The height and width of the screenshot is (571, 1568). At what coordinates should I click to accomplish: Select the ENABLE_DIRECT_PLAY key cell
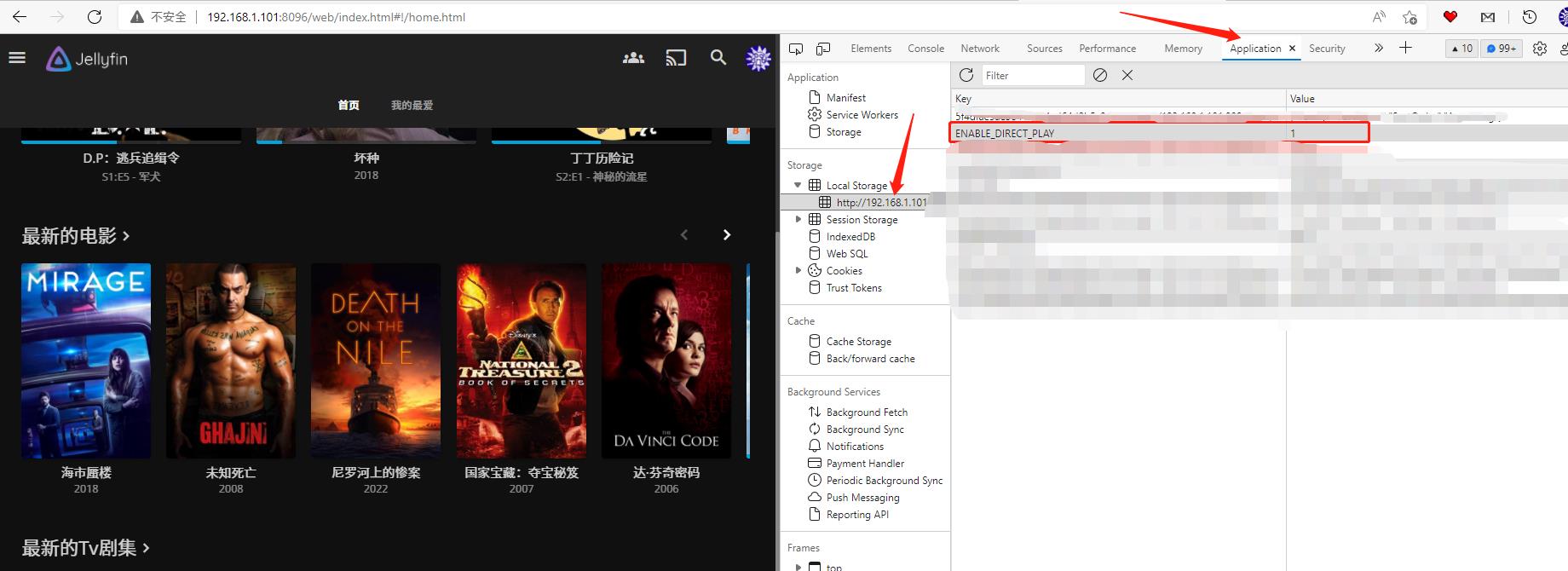click(x=1117, y=133)
